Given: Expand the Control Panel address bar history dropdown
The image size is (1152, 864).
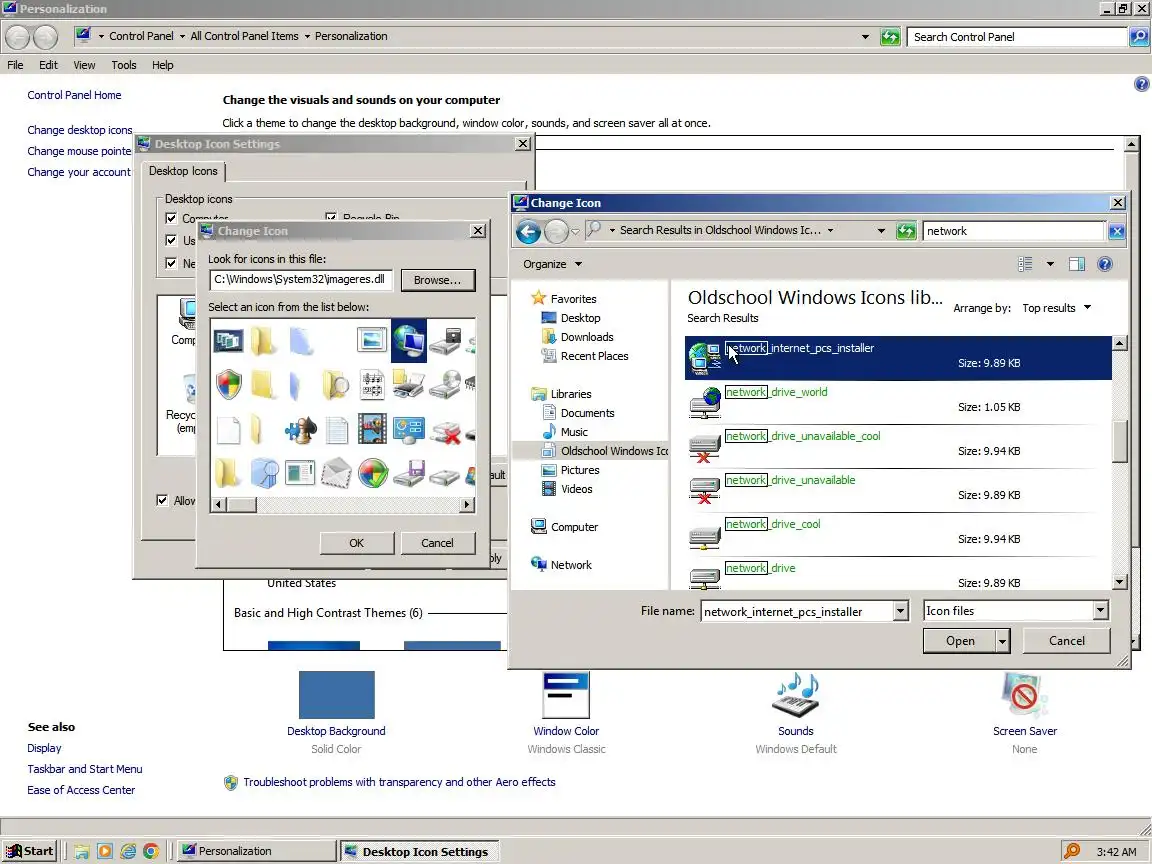Looking at the screenshot, I should (865, 37).
